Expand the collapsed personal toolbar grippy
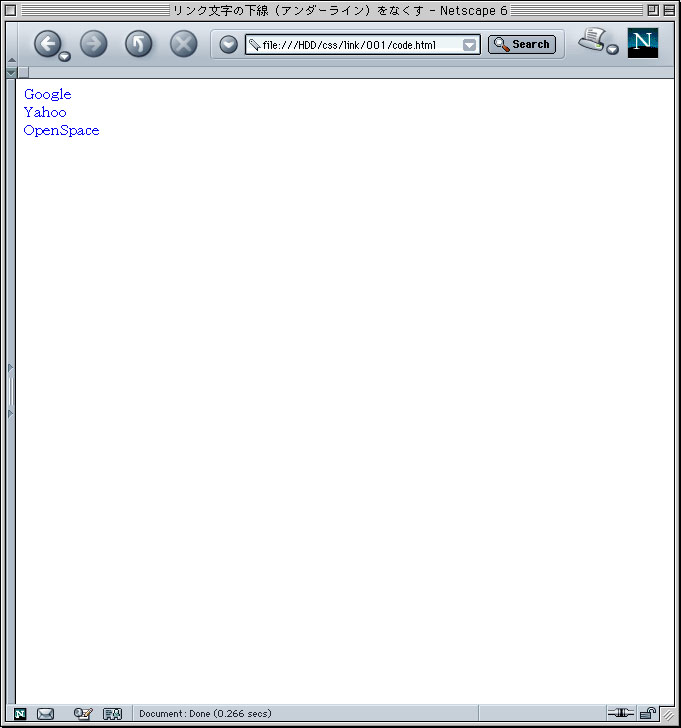The image size is (681, 728). pos(12,72)
